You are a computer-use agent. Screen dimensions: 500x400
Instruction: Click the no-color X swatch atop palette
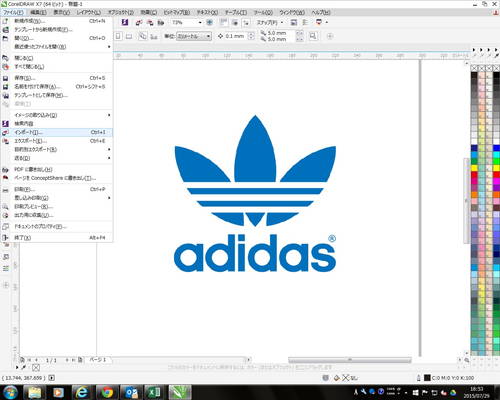pyautogui.click(x=474, y=68)
